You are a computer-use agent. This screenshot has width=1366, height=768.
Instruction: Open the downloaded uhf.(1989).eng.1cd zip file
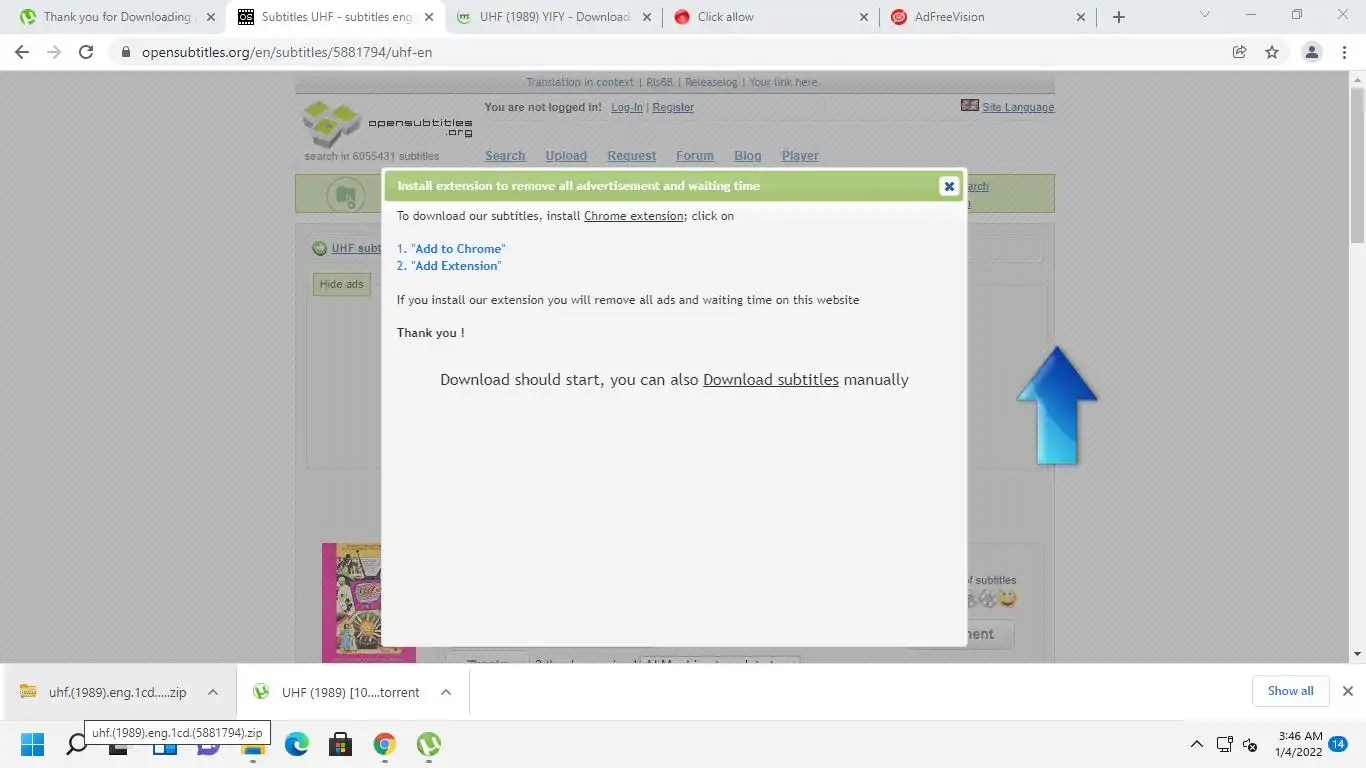click(103, 692)
